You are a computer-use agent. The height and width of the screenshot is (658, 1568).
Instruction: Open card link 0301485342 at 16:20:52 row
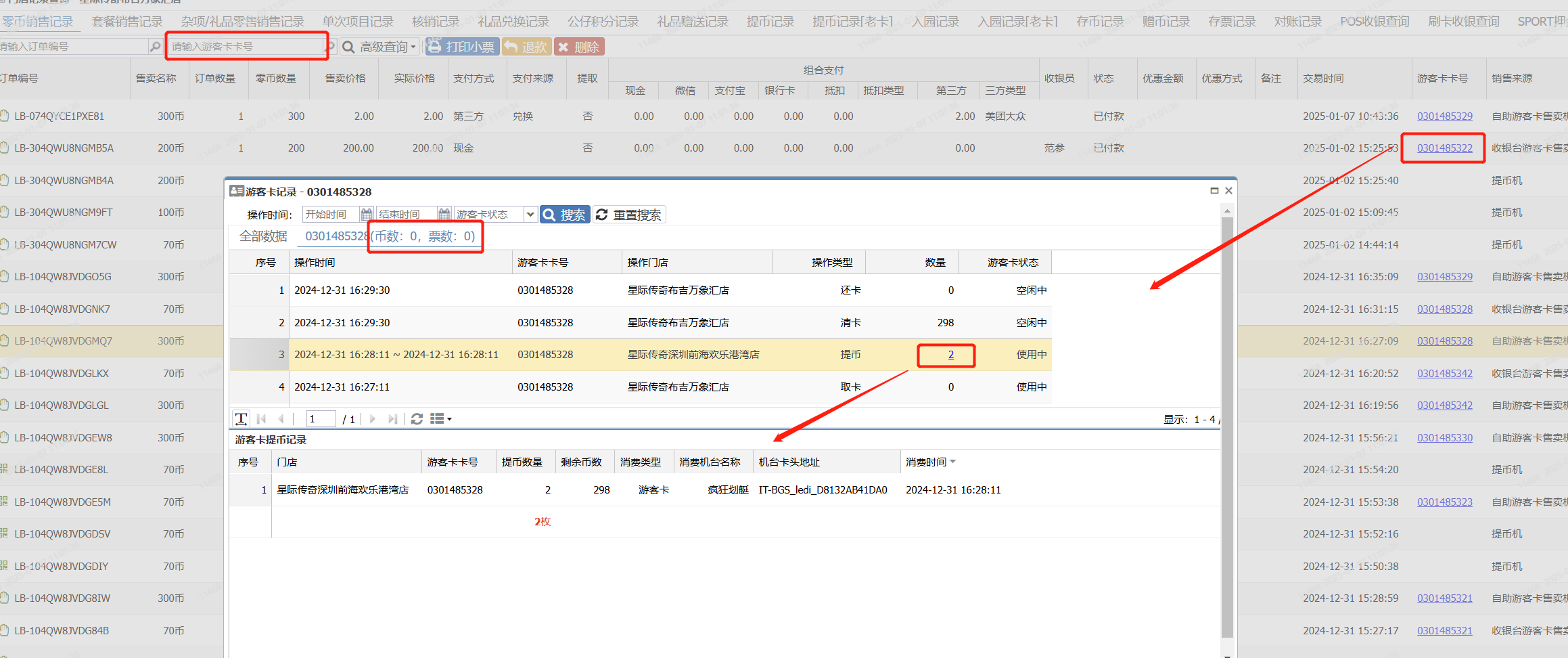coord(1445,373)
